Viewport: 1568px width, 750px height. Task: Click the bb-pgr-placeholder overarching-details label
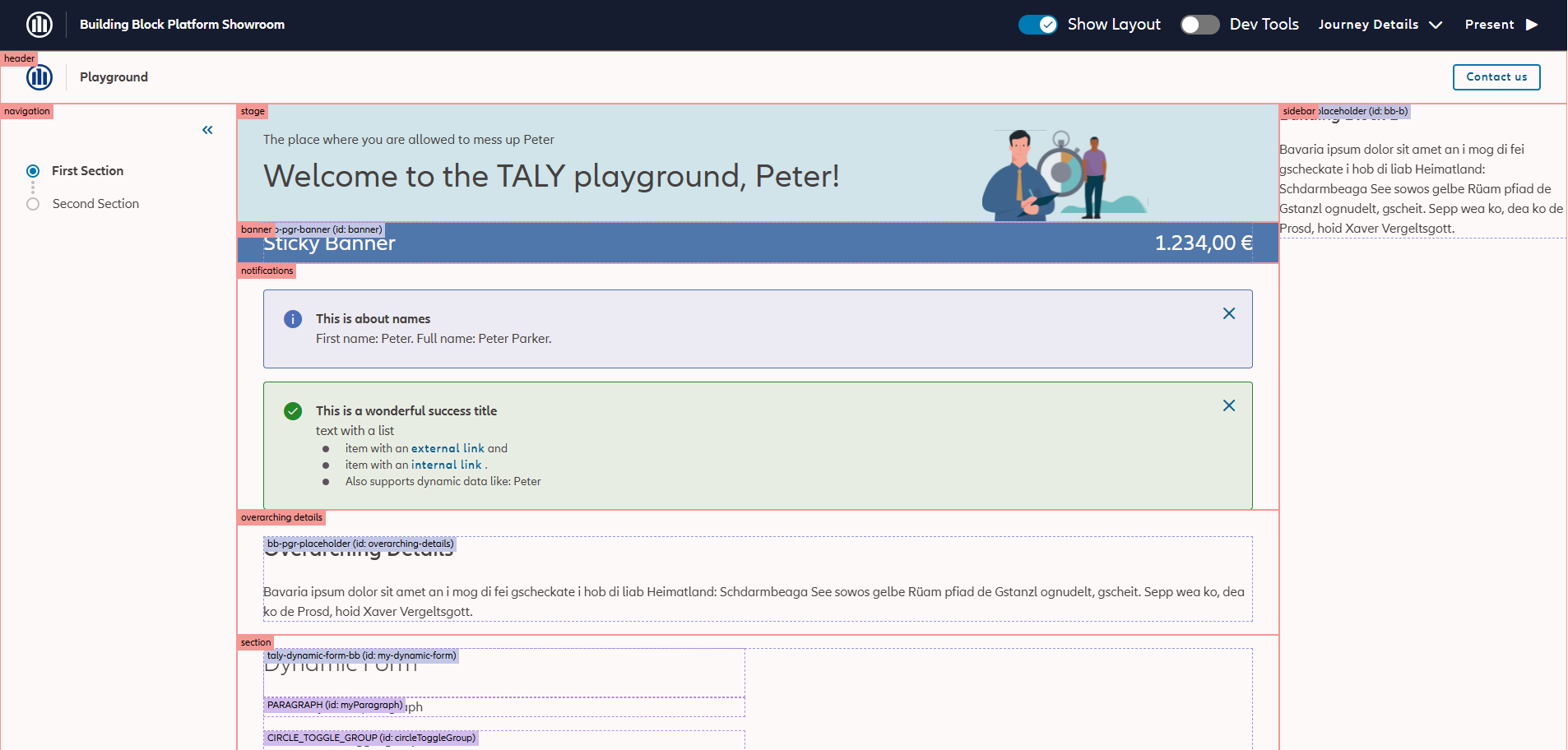click(360, 544)
